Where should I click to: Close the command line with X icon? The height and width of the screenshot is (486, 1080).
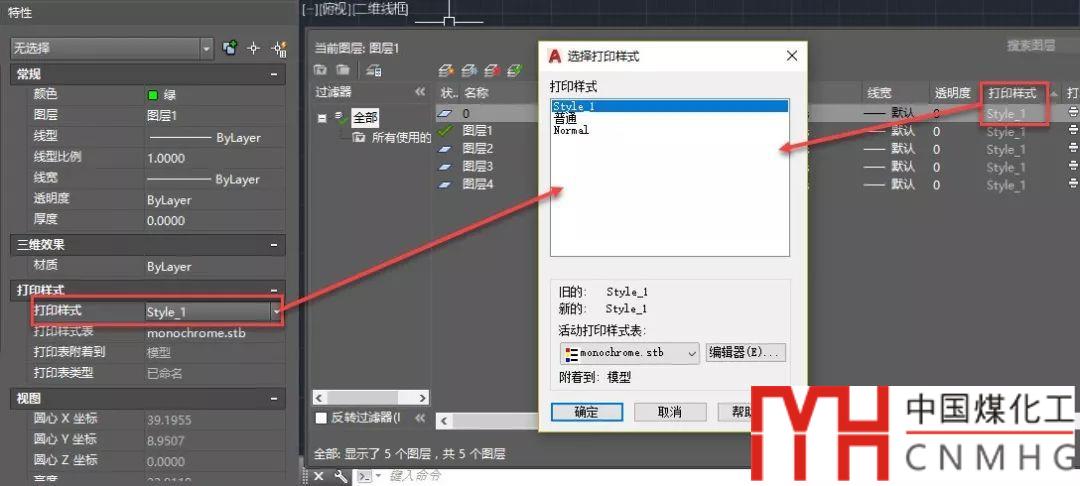pos(319,476)
